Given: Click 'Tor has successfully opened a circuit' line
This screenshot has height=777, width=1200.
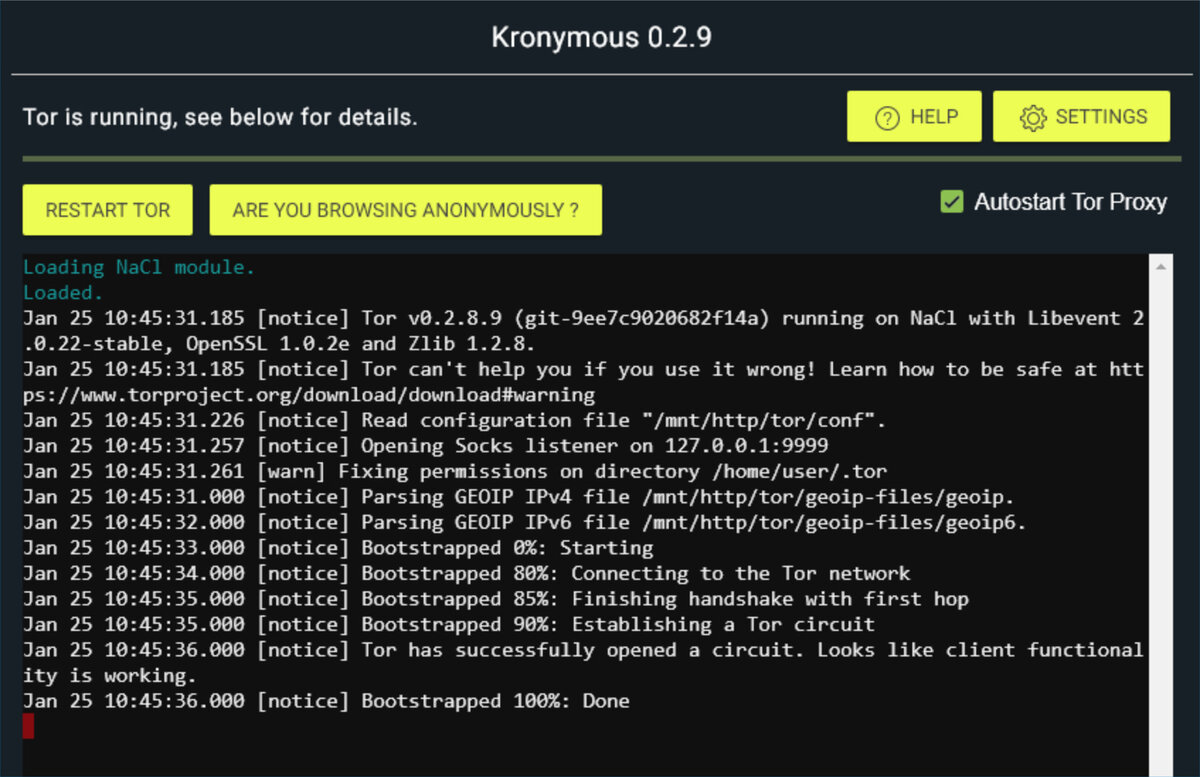Looking at the screenshot, I should tap(583, 662).
